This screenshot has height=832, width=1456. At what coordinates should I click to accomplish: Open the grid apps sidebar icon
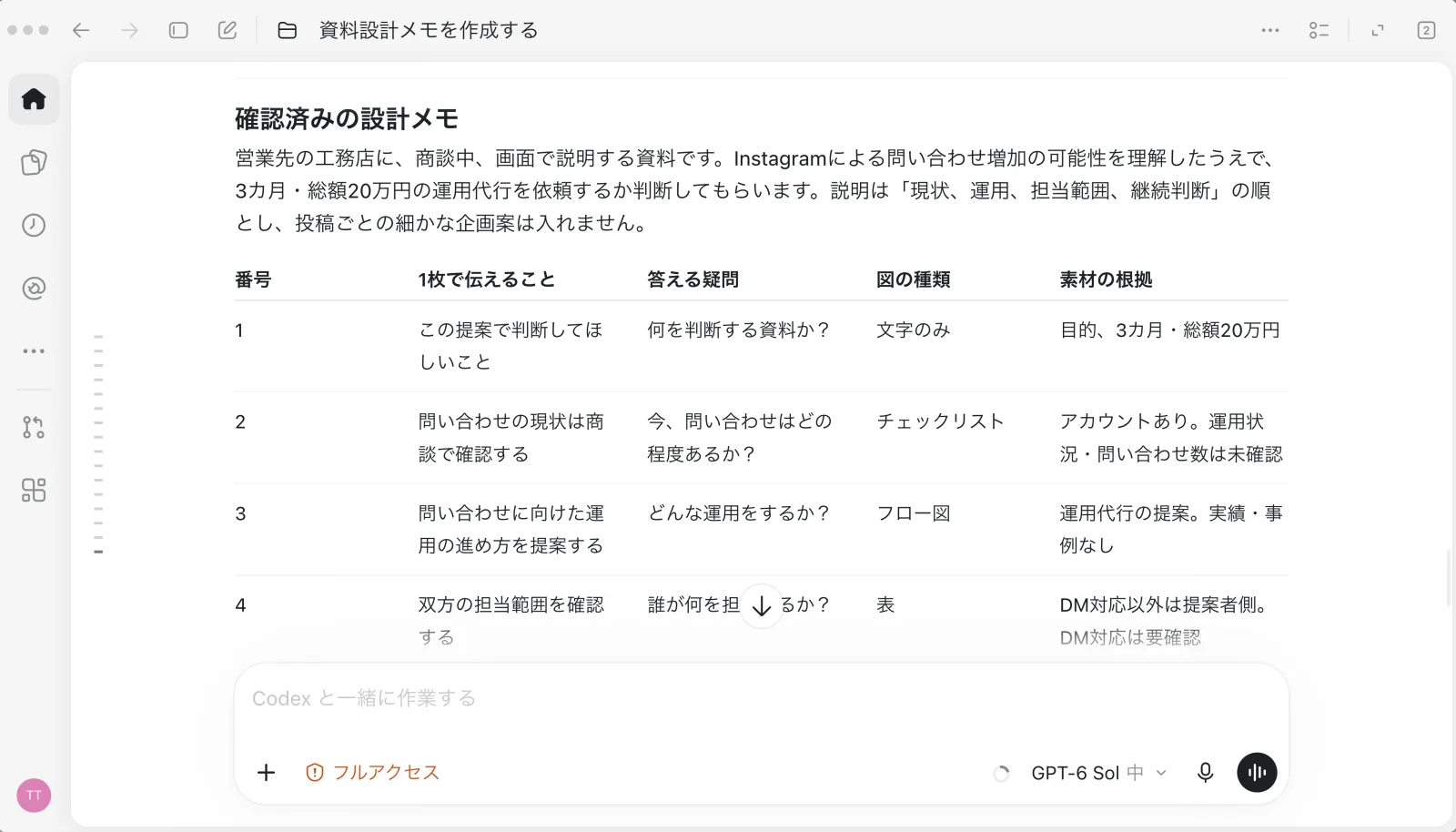pyautogui.click(x=34, y=491)
